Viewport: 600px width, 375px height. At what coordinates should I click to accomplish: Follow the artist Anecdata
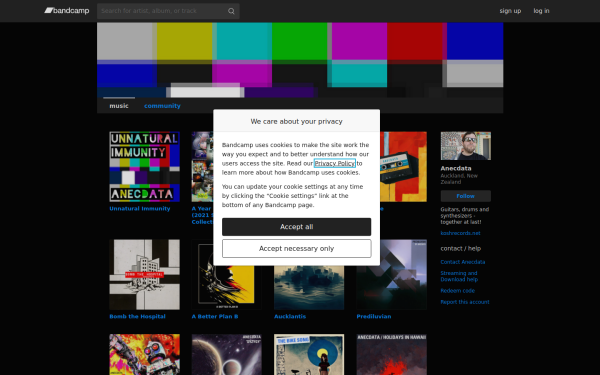[x=466, y=196]
